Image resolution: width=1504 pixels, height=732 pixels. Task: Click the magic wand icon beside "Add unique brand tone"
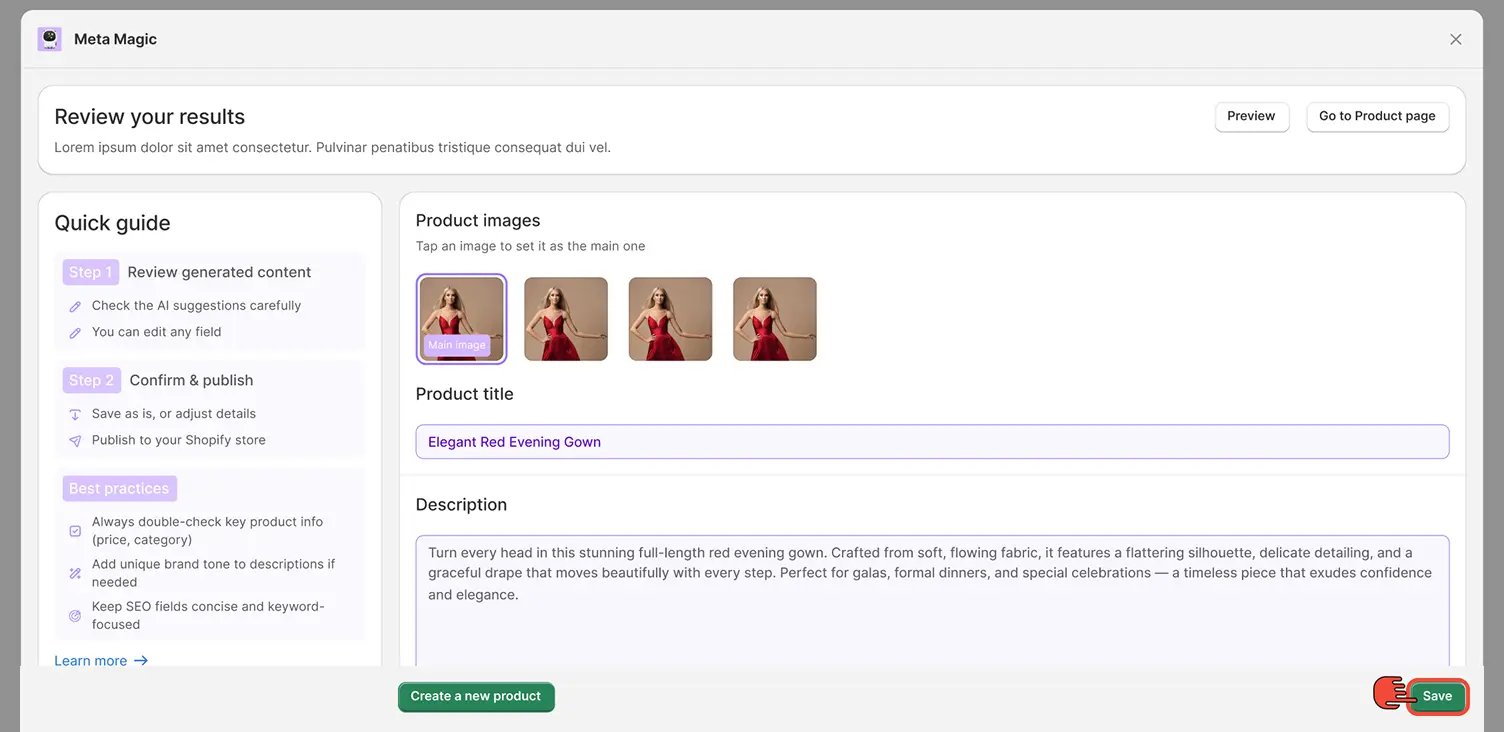click(x=75, y=573)
